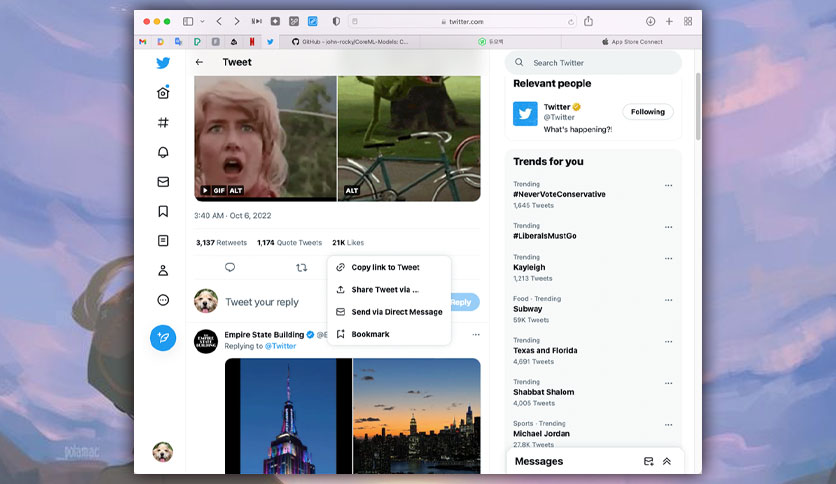The width and height of the screenshot is (836, 484).
Task: Open the 3,137 Retweets list
Action: click(x=221, y=243)
